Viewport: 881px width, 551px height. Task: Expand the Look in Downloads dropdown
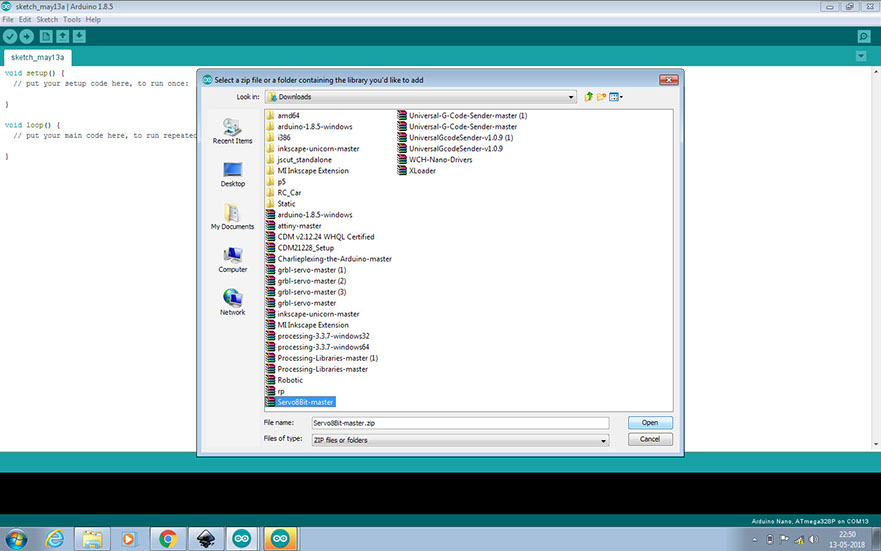click(x=571, y=97)
